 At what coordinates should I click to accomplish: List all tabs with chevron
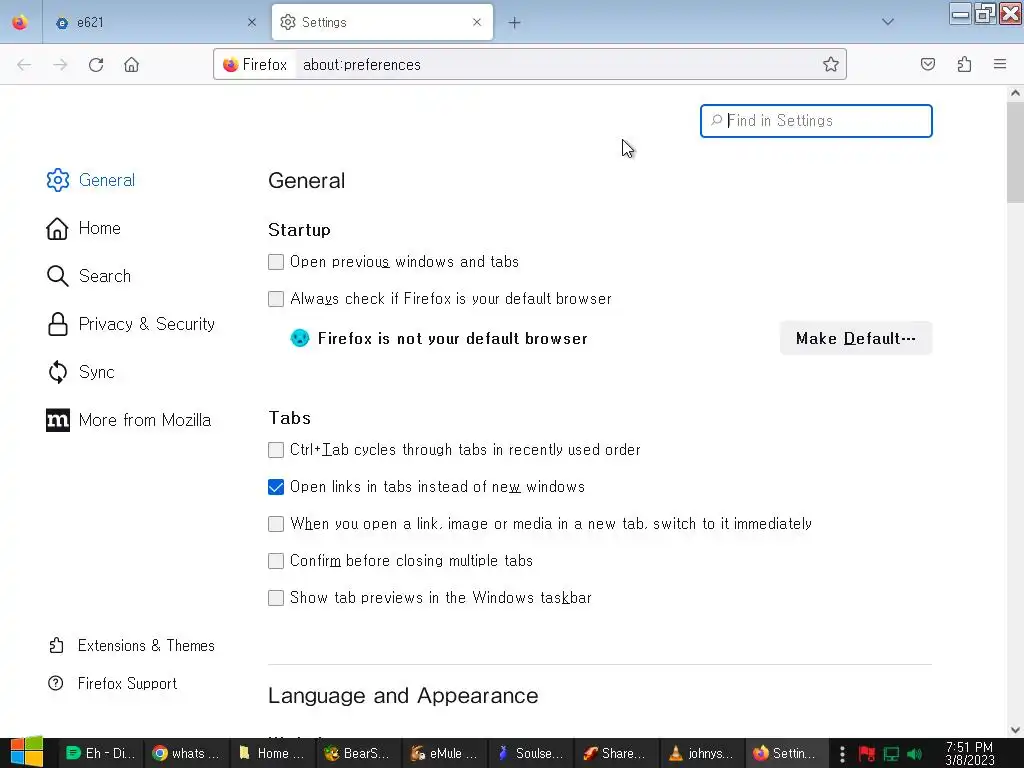click(x=888, y=22)
